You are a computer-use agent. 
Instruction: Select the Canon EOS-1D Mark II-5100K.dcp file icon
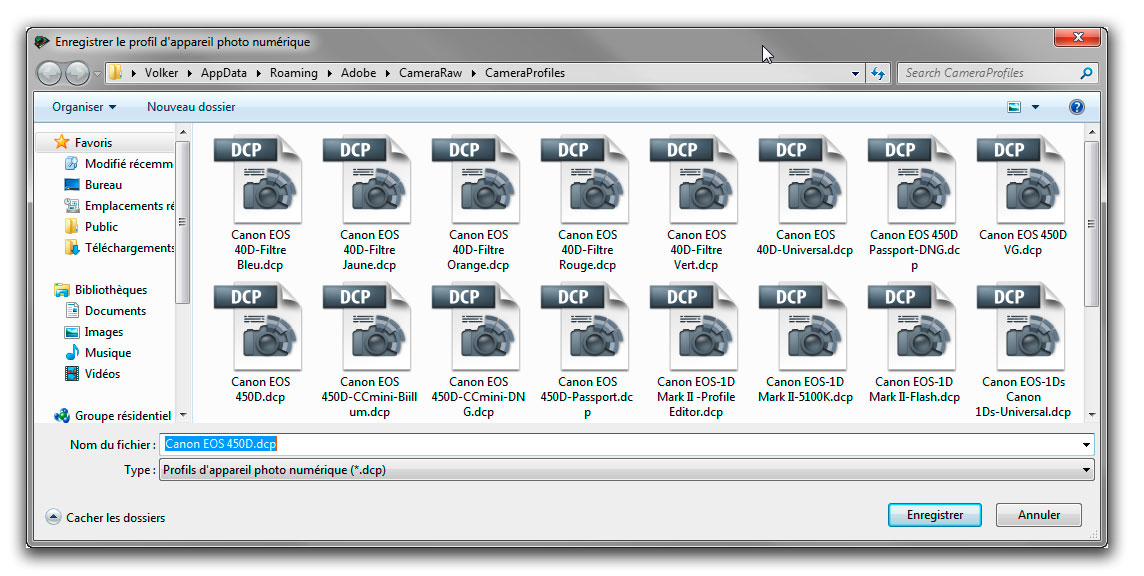pyautogui.click(x=805, y=326)
